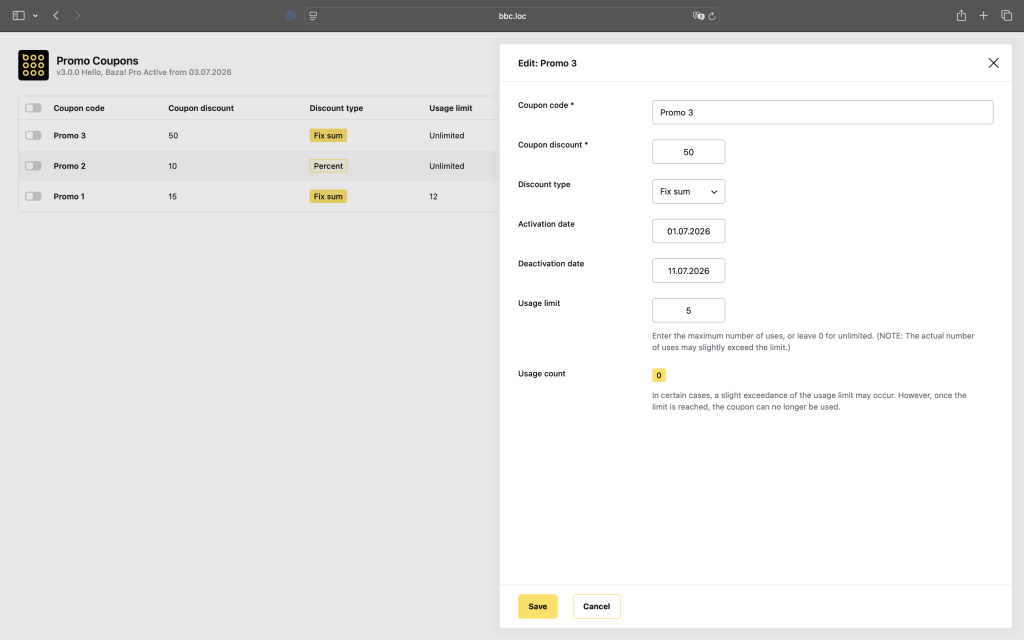This screenshot has height=640, width=1024.
Task: Click the Coupon discount input field
Action: (x=688, y=152)
